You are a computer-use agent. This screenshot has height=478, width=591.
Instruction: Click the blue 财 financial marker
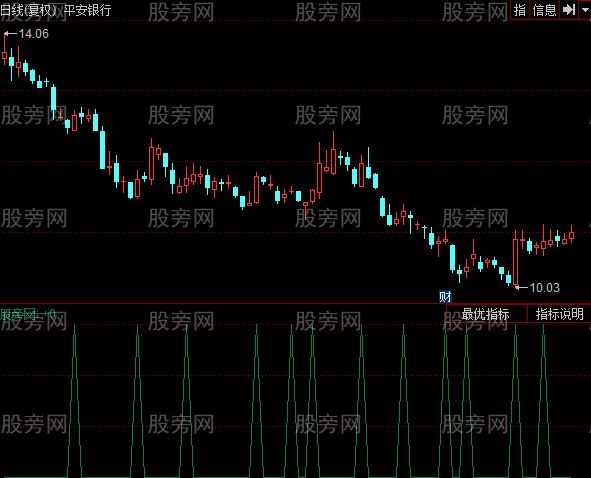click(x=445, y=297)
